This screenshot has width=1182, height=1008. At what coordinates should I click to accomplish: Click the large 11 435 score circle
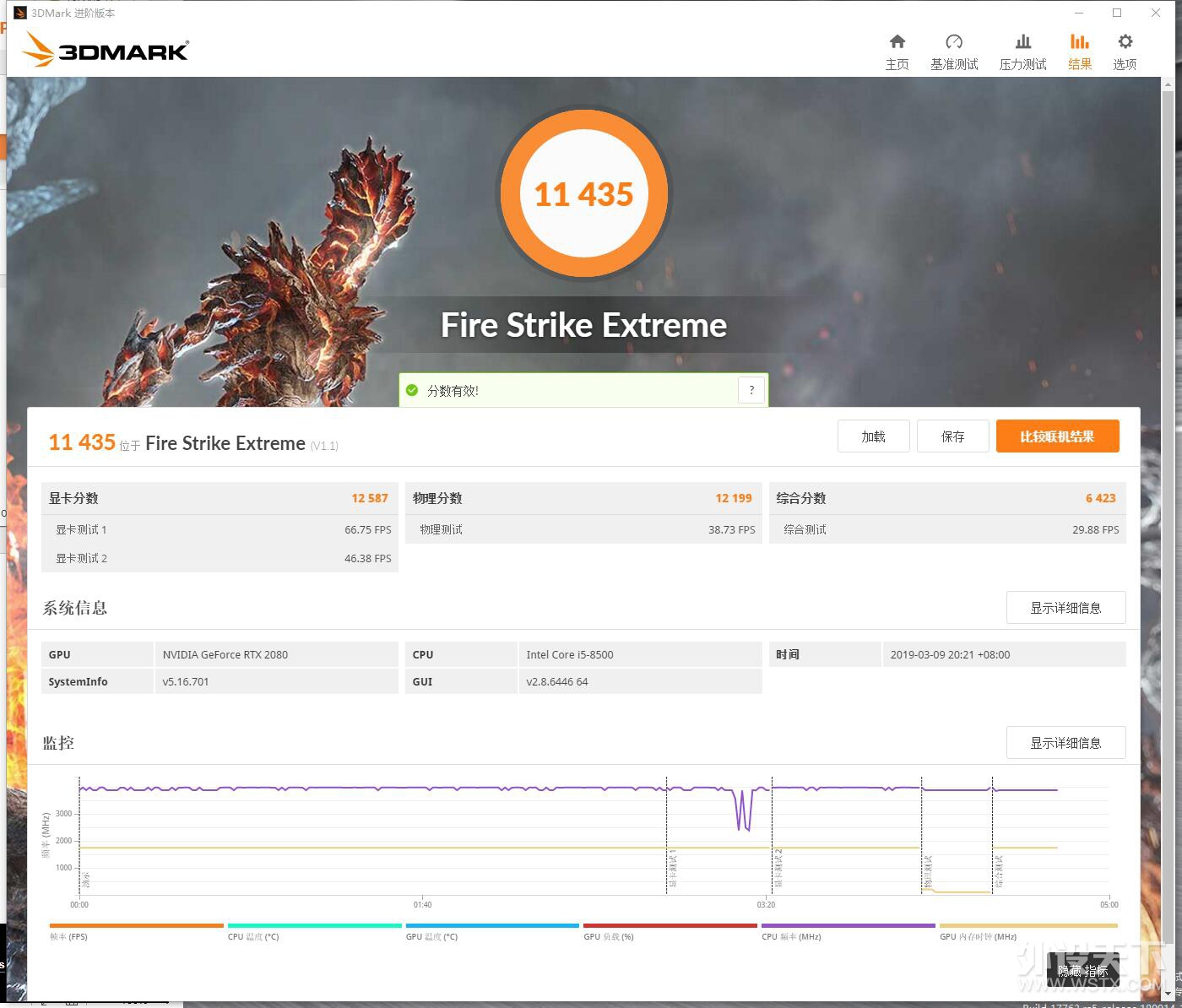click(583, 194)
